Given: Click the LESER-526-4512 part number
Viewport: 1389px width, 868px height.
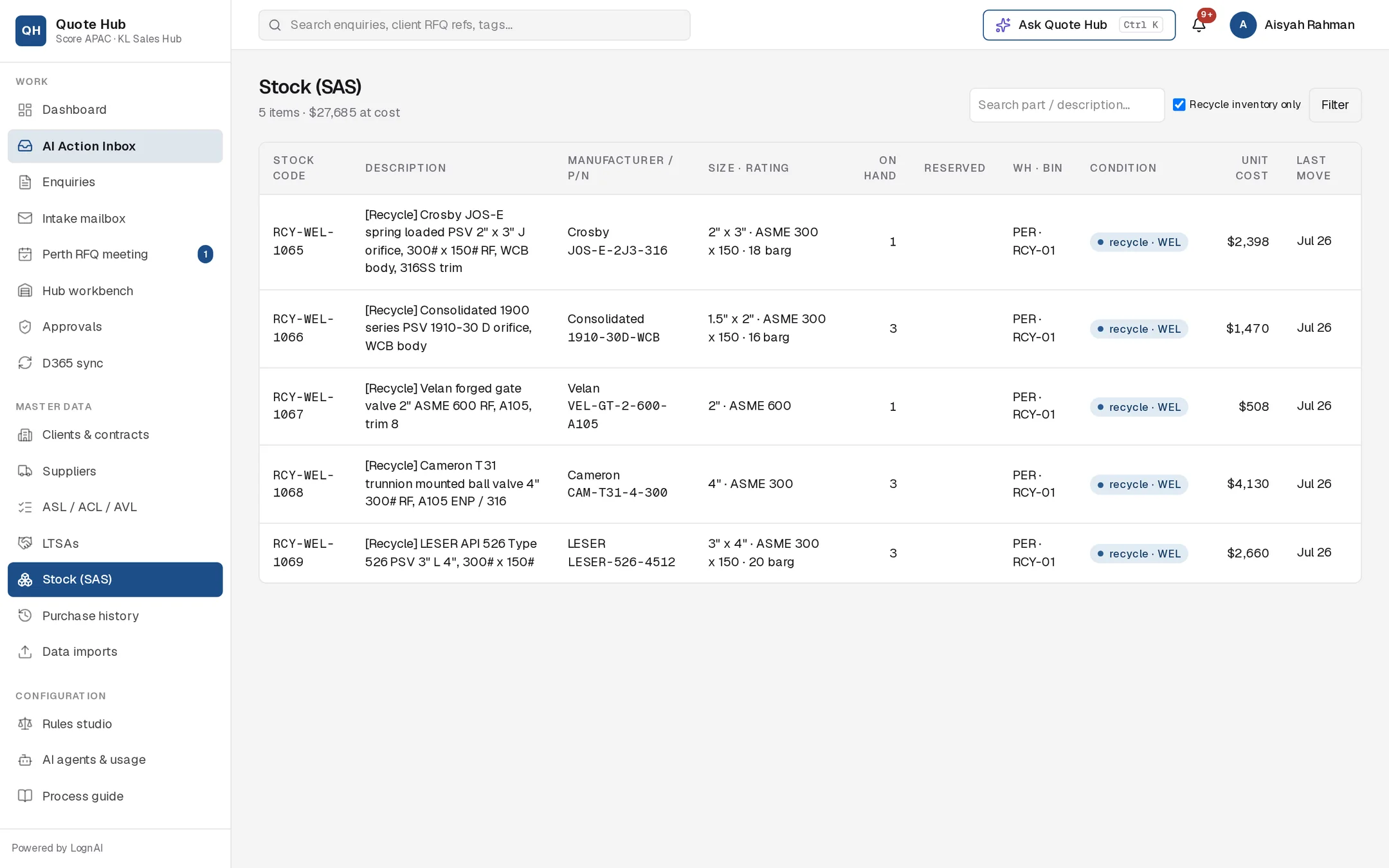Looking at the screenshot, I should [621, 562].
